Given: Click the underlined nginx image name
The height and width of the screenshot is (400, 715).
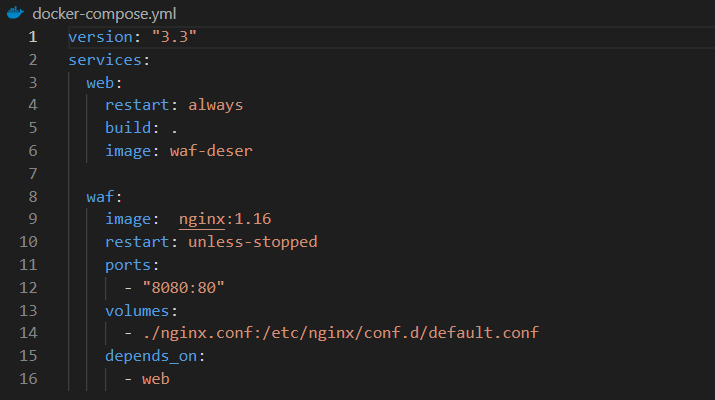Looking at the screenshot, I should [x=202, y=219].
